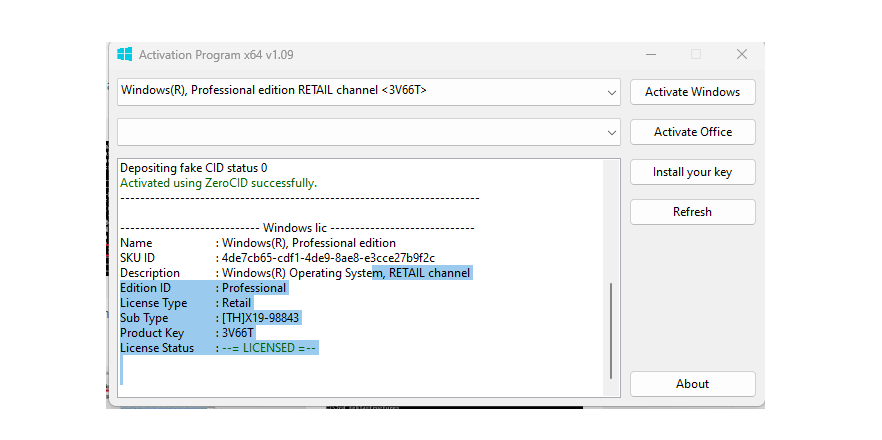Select the Windows(R), Professional edition RETAIL combo box
This screenshot has width=882, height=440.
click(368, 92)
